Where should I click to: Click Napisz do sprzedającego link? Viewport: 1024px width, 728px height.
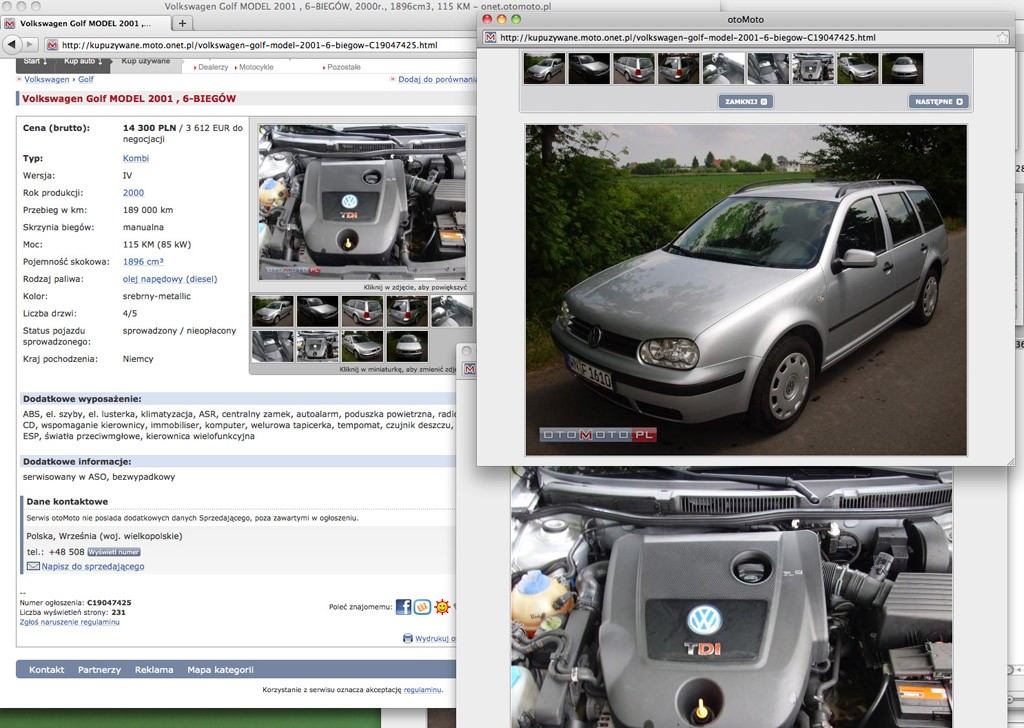pos(93,566)
